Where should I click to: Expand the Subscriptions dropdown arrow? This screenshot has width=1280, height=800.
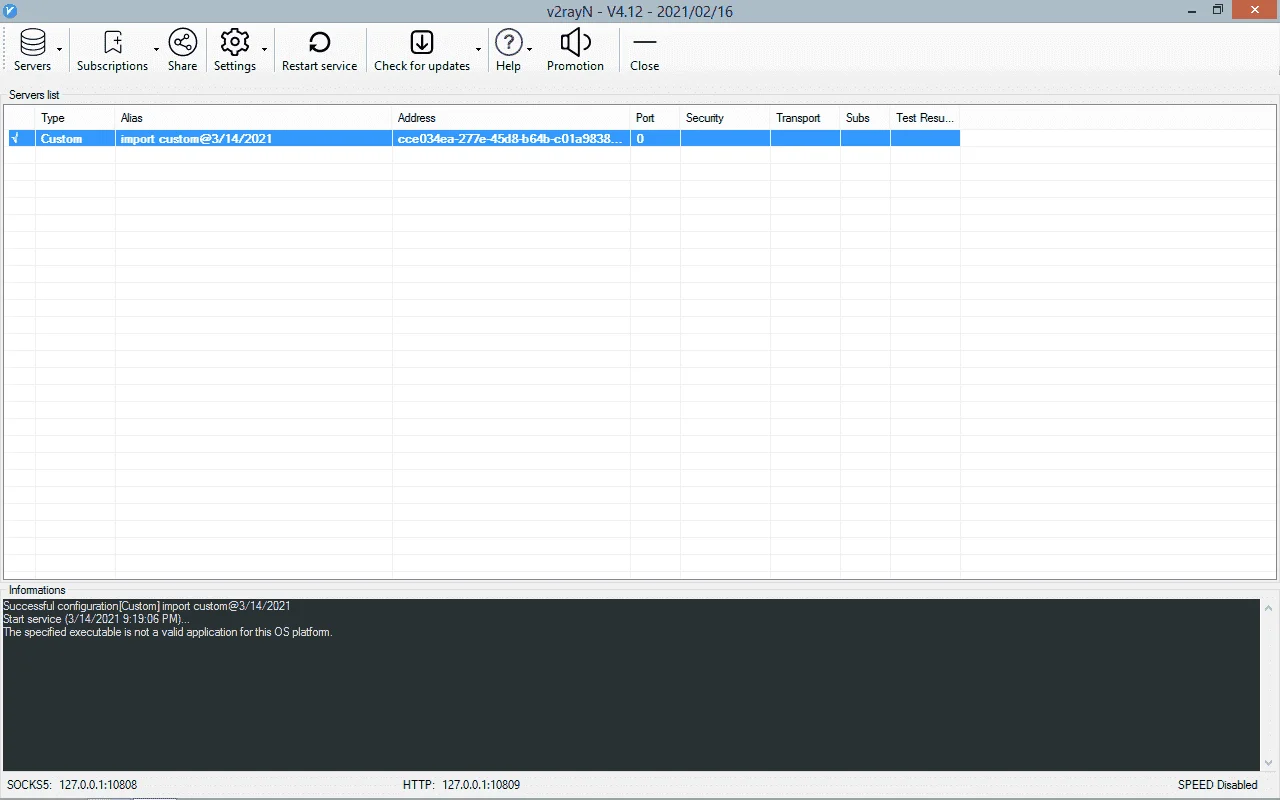pyautogui.click(x=156, y=50)
